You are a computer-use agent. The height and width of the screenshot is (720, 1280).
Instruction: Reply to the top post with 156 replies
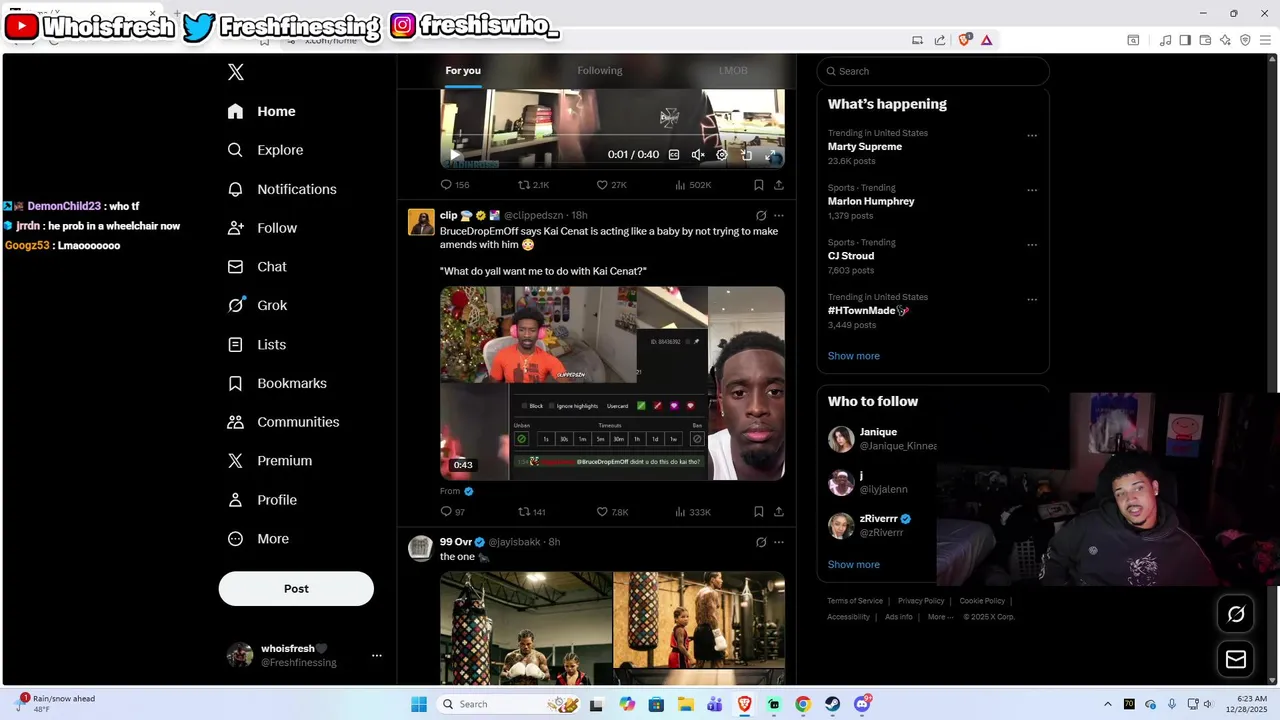tap(455, 185)
